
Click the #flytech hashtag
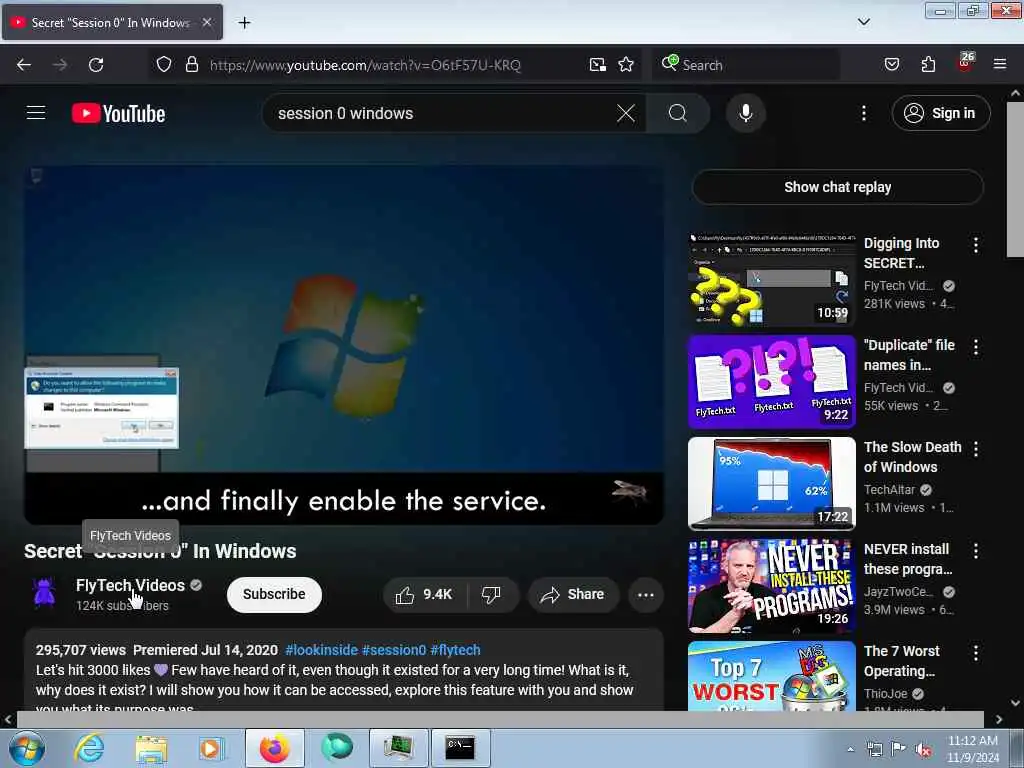[455, 650]
